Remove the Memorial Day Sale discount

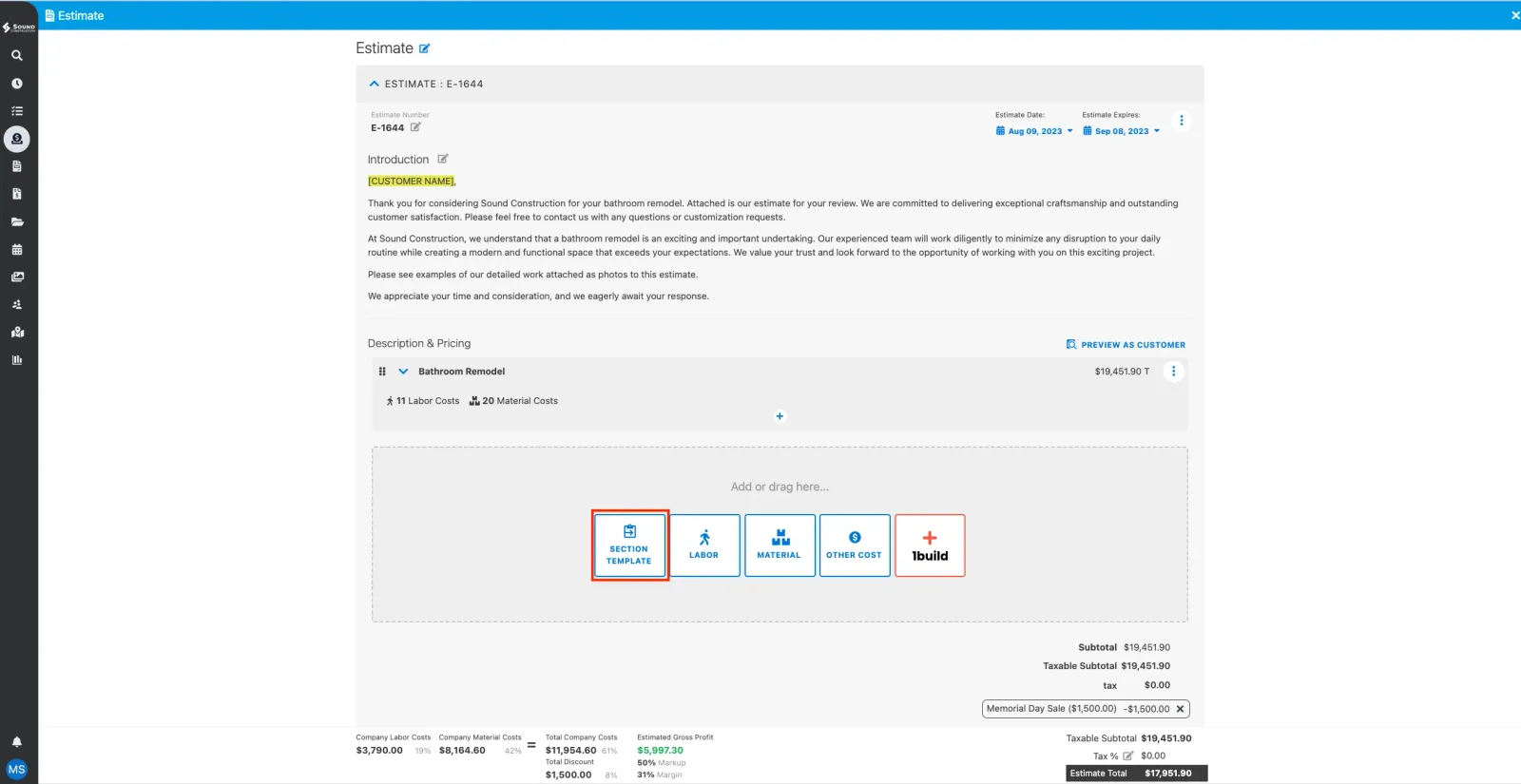1180,709
